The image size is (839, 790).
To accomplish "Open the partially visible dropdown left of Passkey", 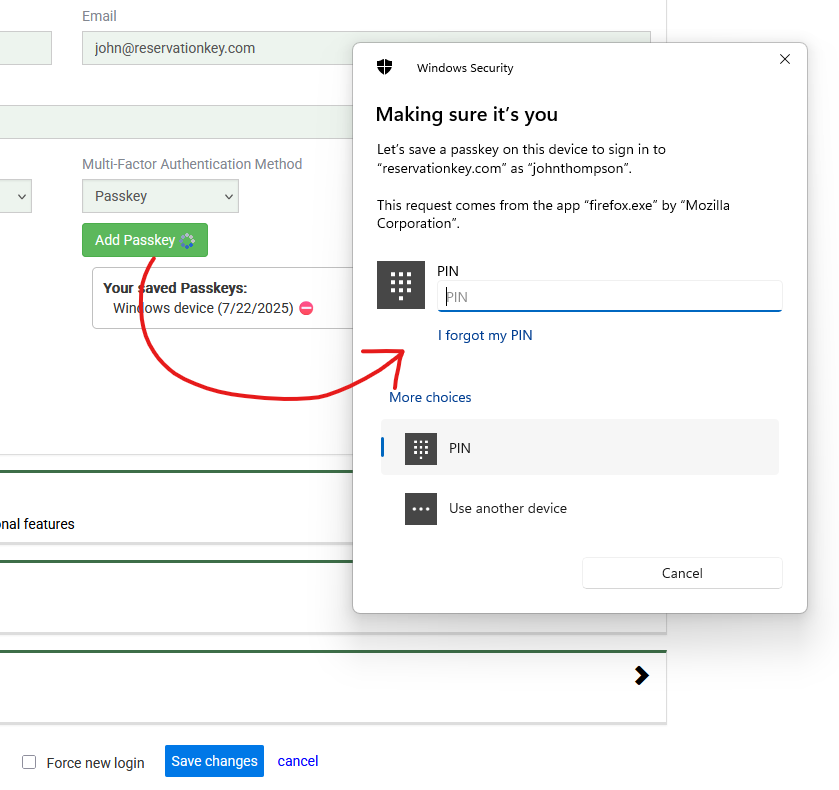I will click(16, 196).
